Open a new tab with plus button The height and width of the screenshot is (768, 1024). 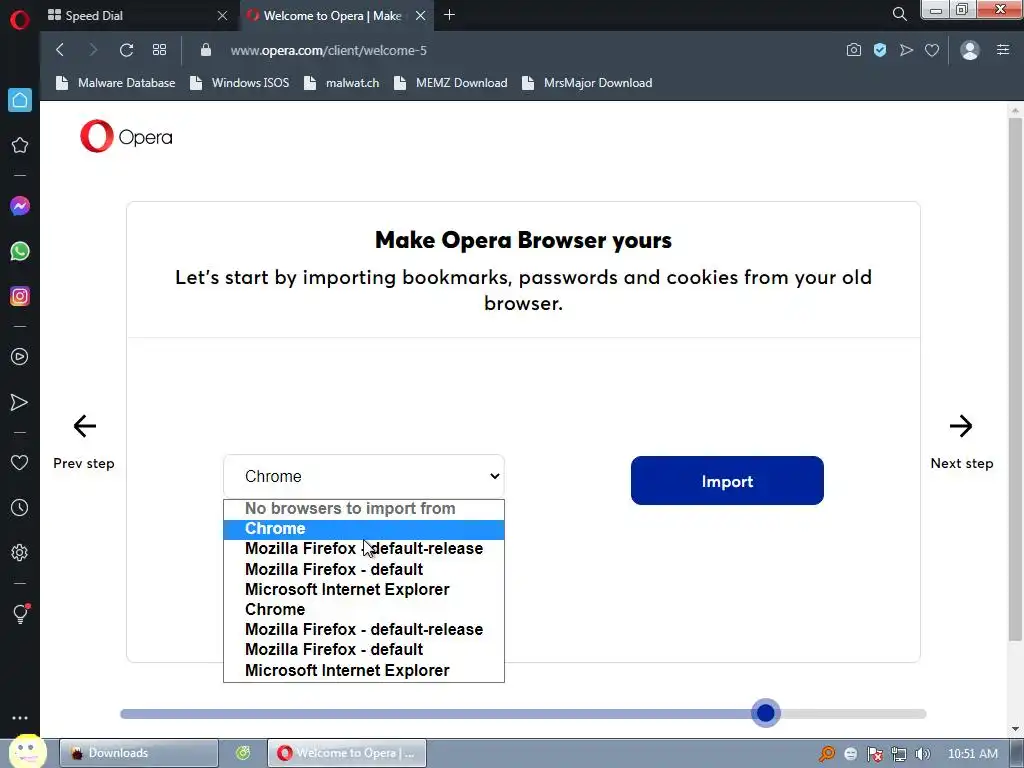[x=449, y=14]
